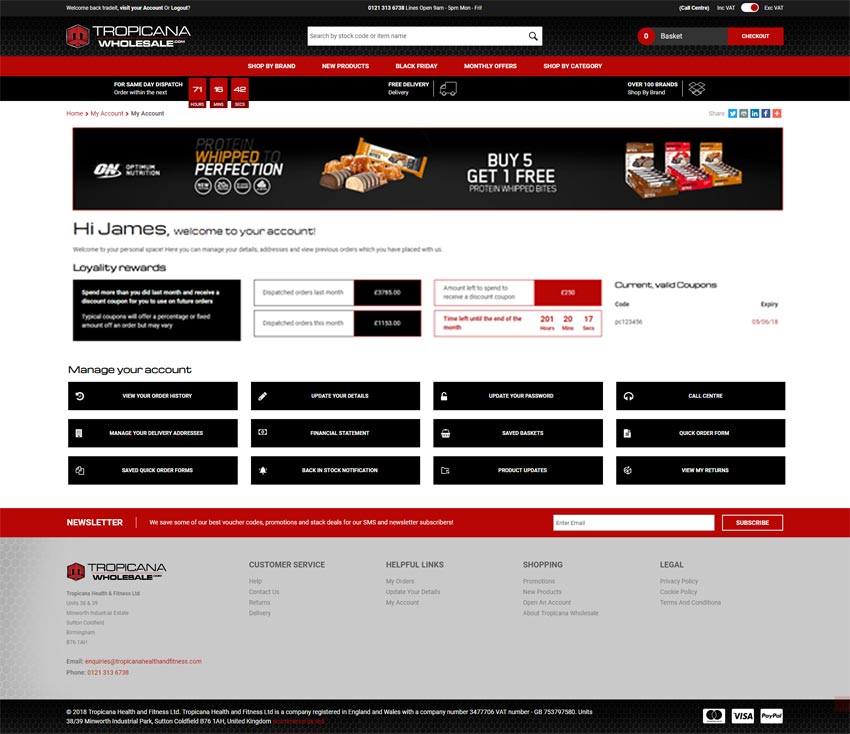850x734 pixels.
Task: Open footer Privacy Policy link
Action: (679, 581)
